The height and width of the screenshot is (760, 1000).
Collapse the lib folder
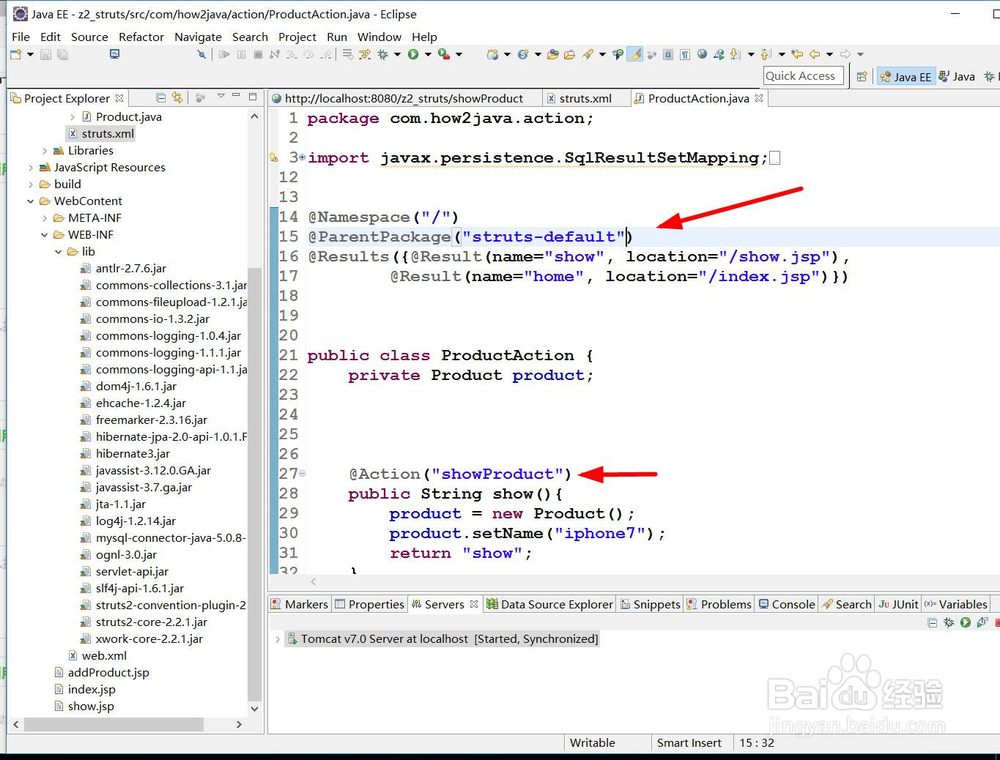click(58, 251)
